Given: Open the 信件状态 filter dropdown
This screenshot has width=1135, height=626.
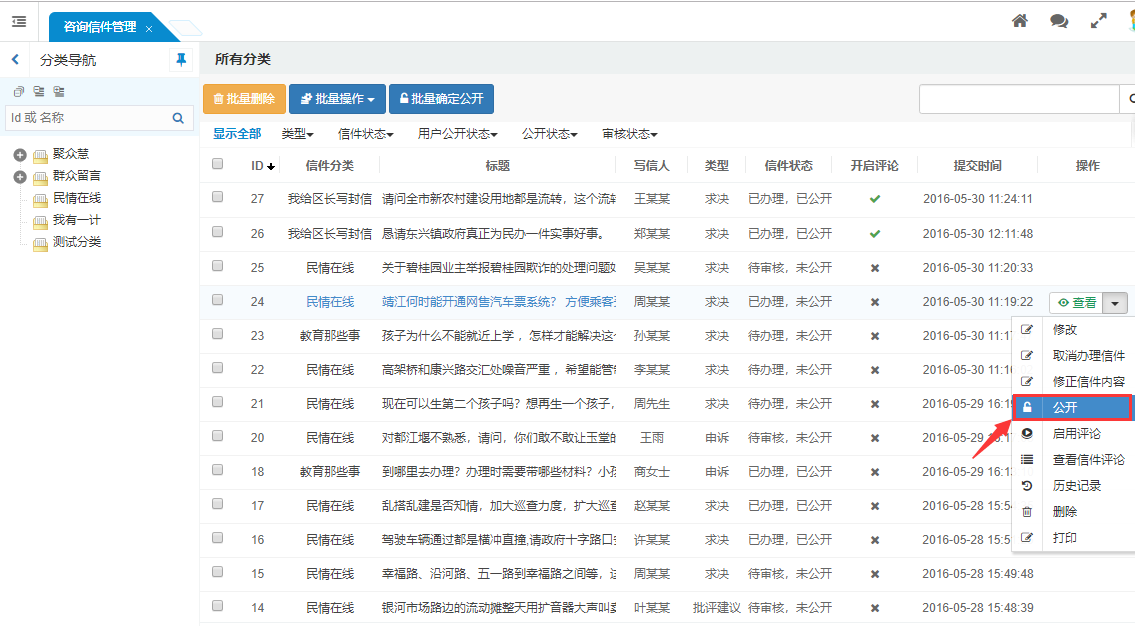Looking at the screenshot, I should tap(365, 134).
